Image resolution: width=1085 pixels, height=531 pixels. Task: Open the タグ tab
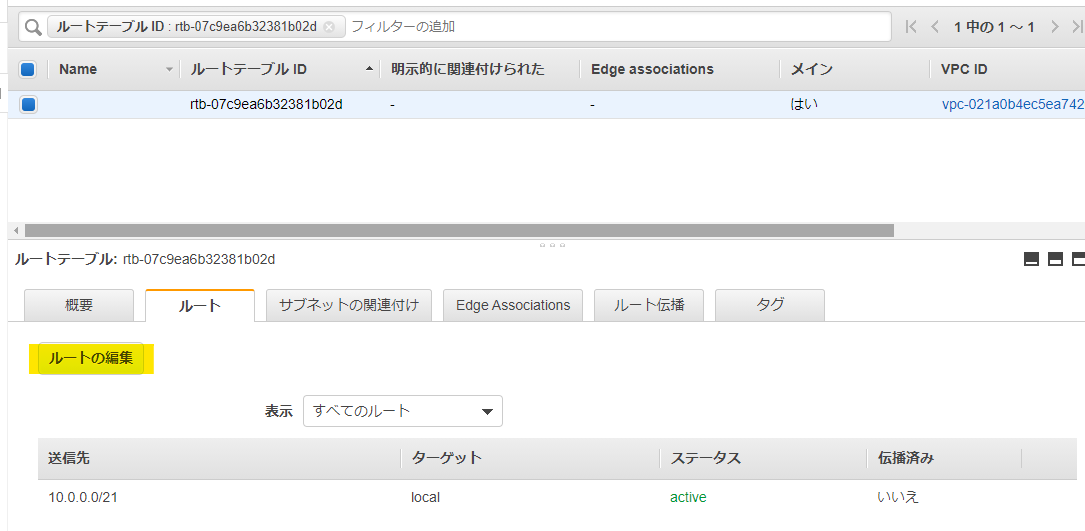point(769,305)
